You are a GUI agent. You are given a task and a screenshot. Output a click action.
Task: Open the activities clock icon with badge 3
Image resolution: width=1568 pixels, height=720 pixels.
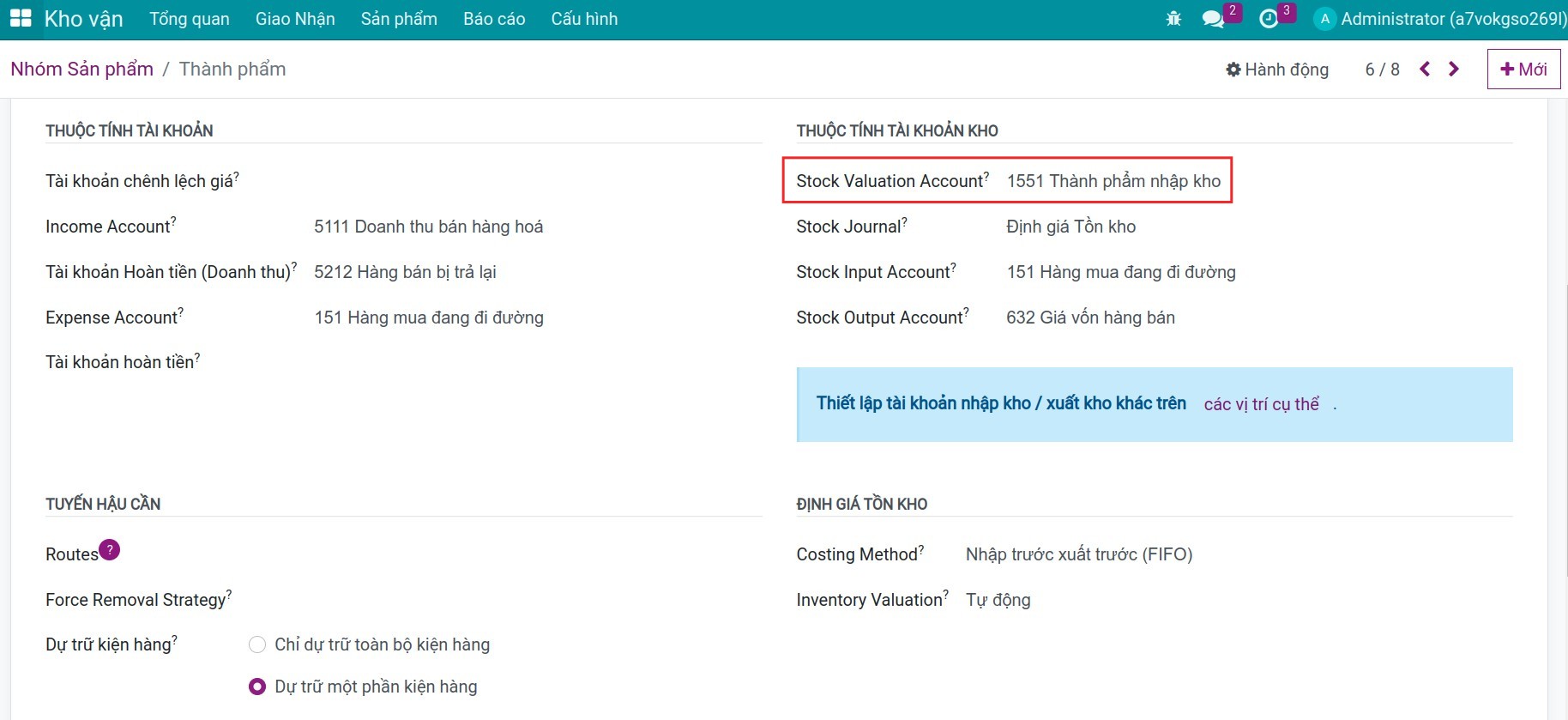coord(1269,19)
